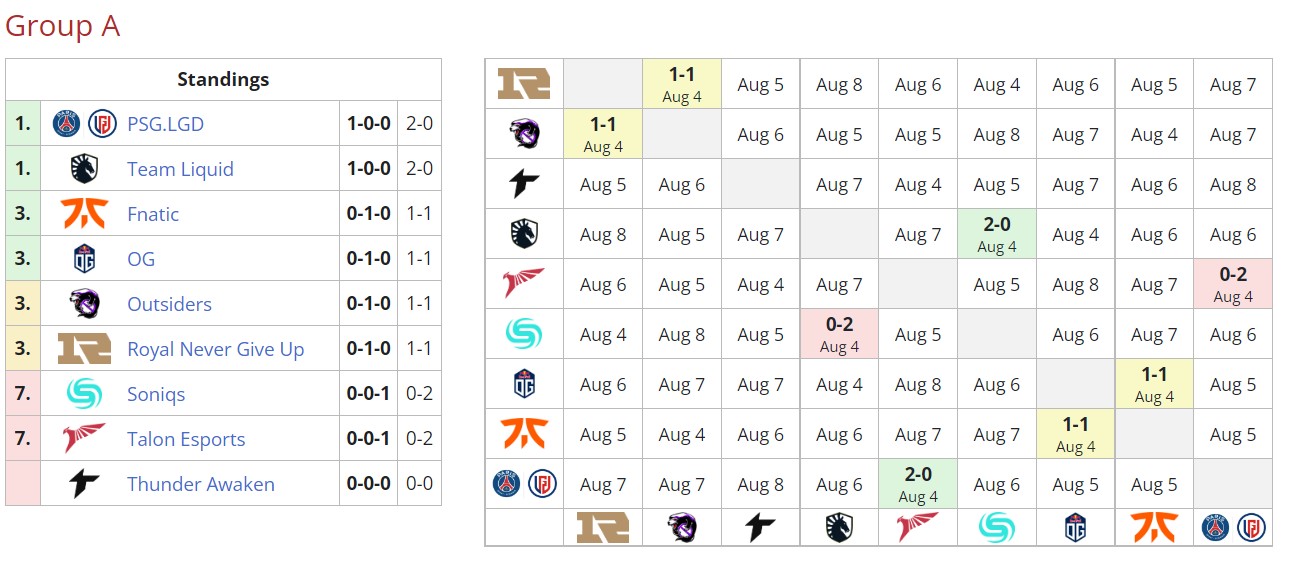The width and height of the screenshot is (1307, 561).
Task: Click the Soniqs logo in the grid's bottom row
Action: click(x=997, y=527)
